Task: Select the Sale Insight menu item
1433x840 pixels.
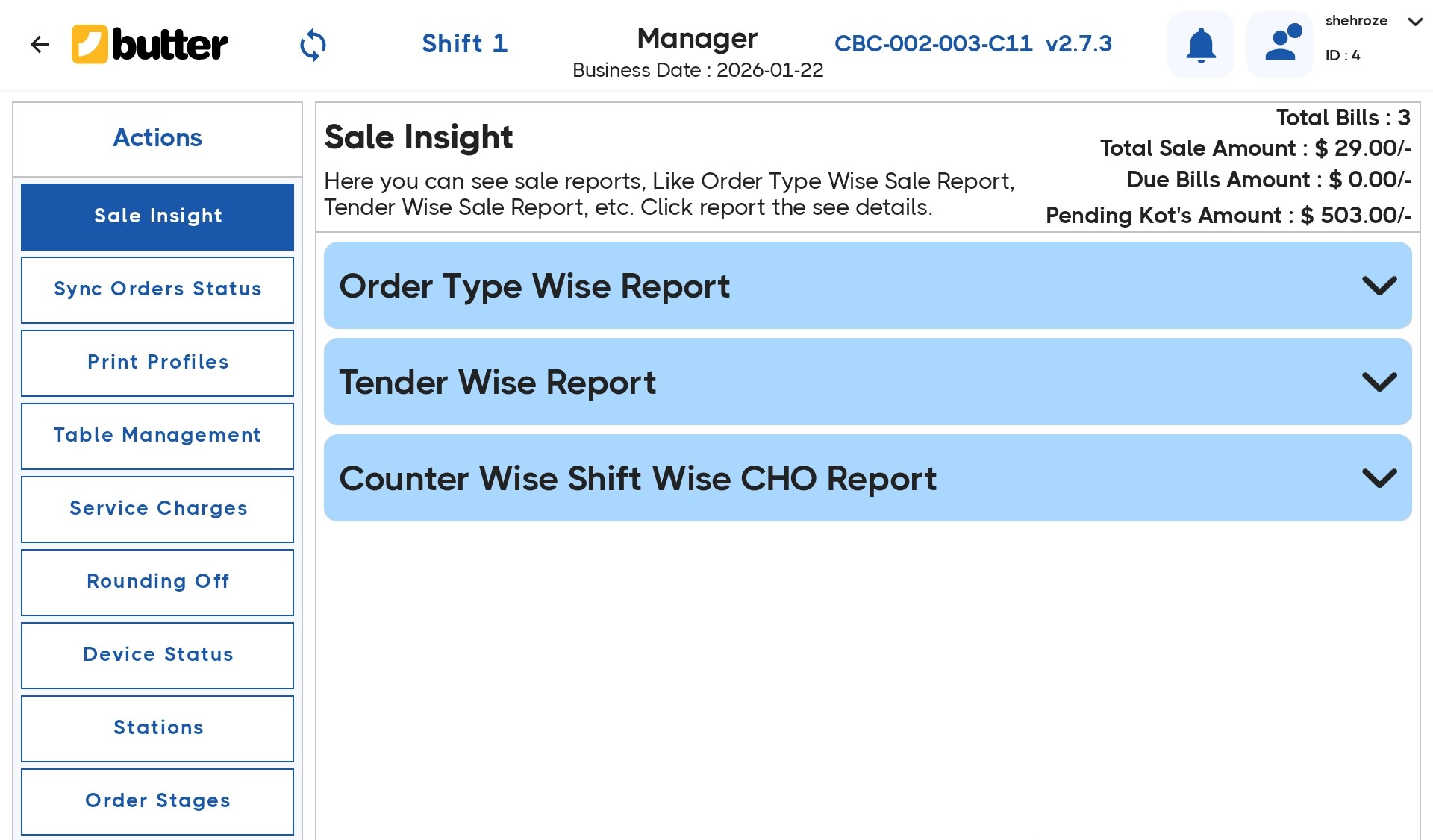Action: [x=157, y=216]
